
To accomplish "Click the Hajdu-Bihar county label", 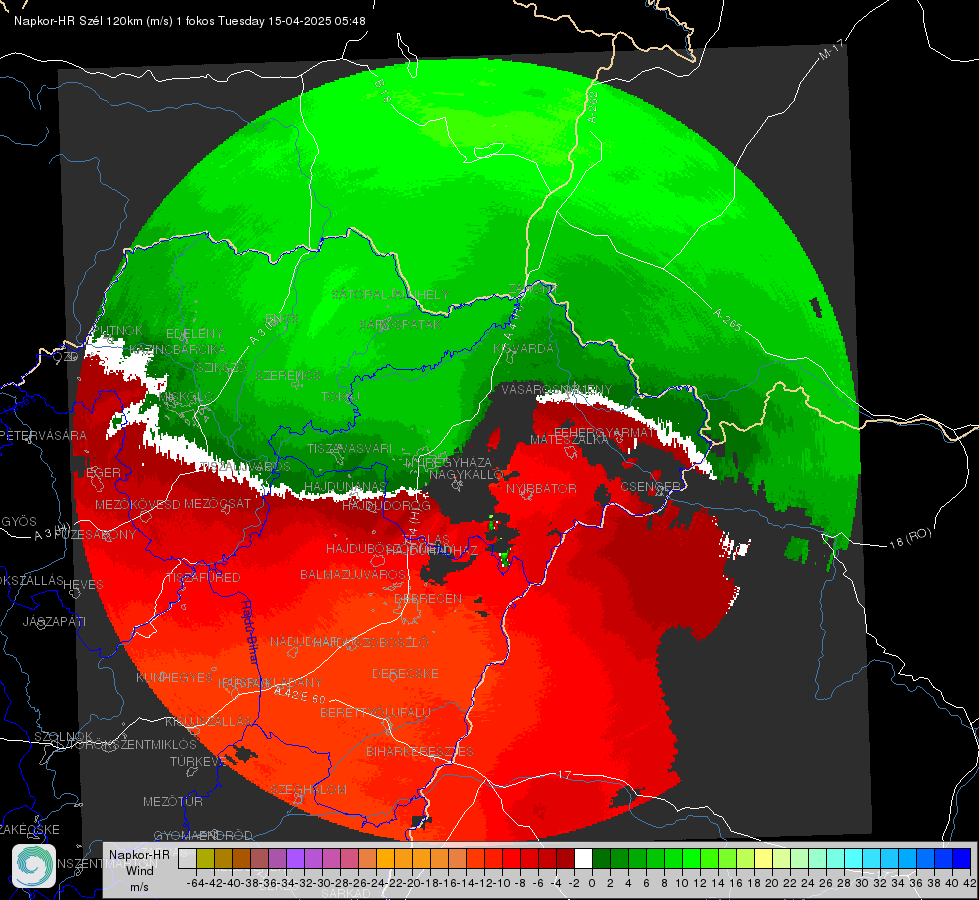I will click(x=250, y=631).
